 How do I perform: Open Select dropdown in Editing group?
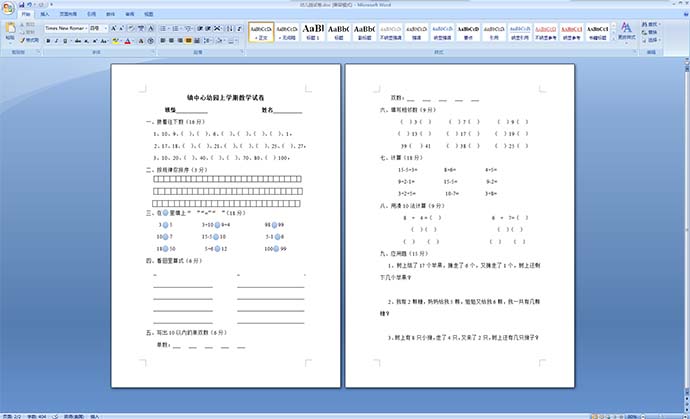(x=653, y=40)
